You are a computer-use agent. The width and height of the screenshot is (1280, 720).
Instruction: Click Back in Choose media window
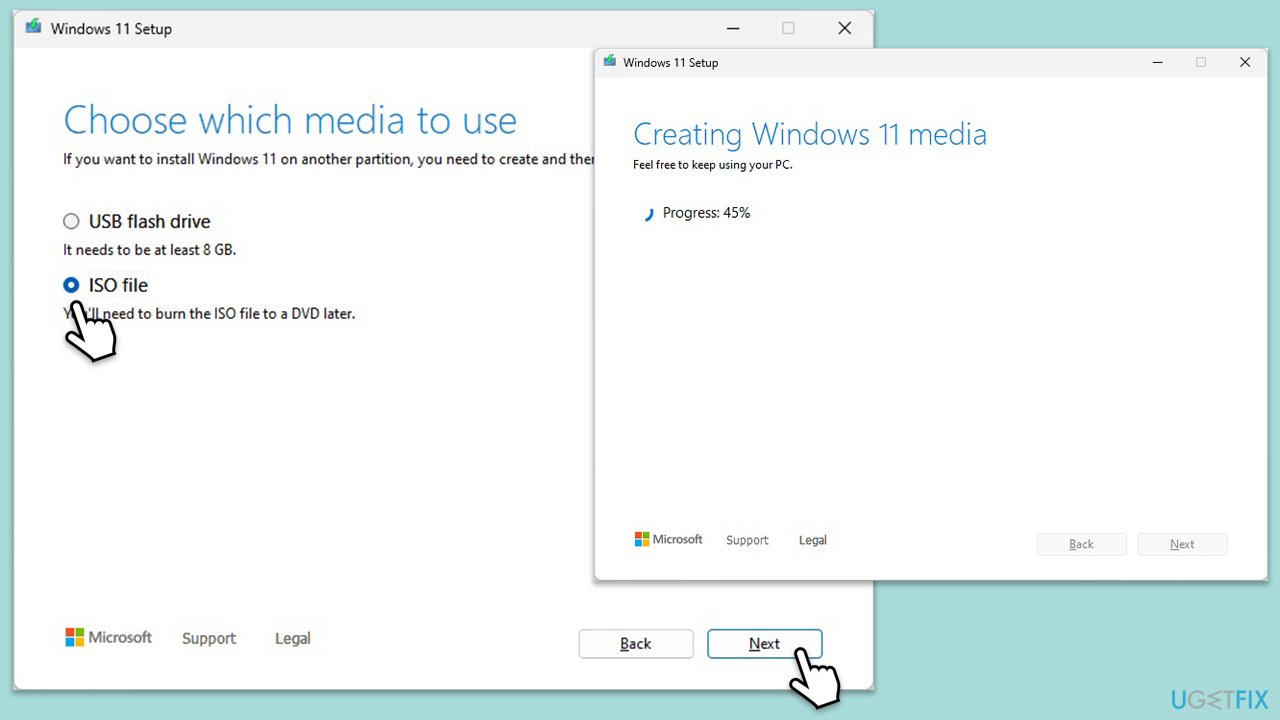coord(636,644)
